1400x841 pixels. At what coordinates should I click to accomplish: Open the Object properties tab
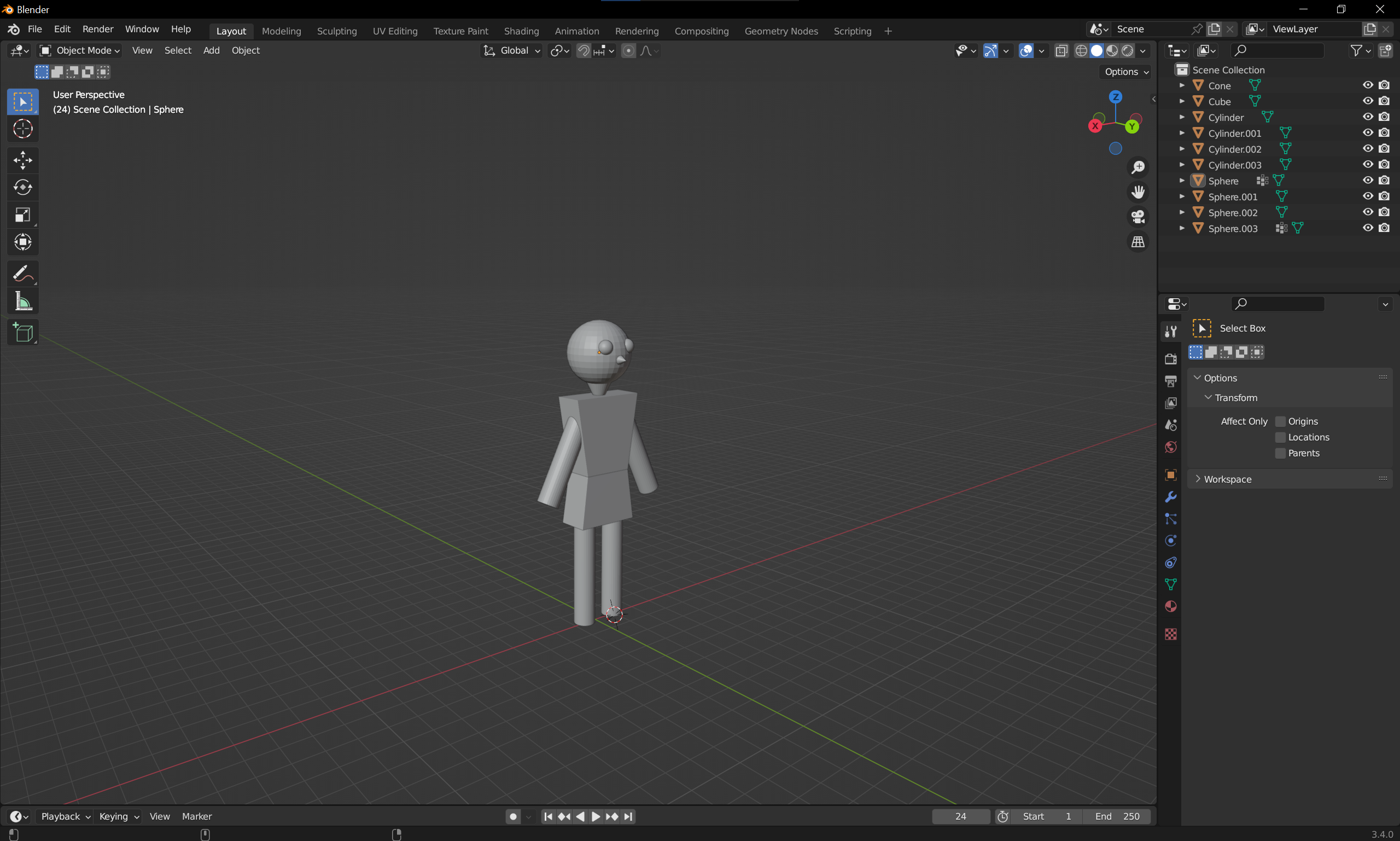[1171, 475]
